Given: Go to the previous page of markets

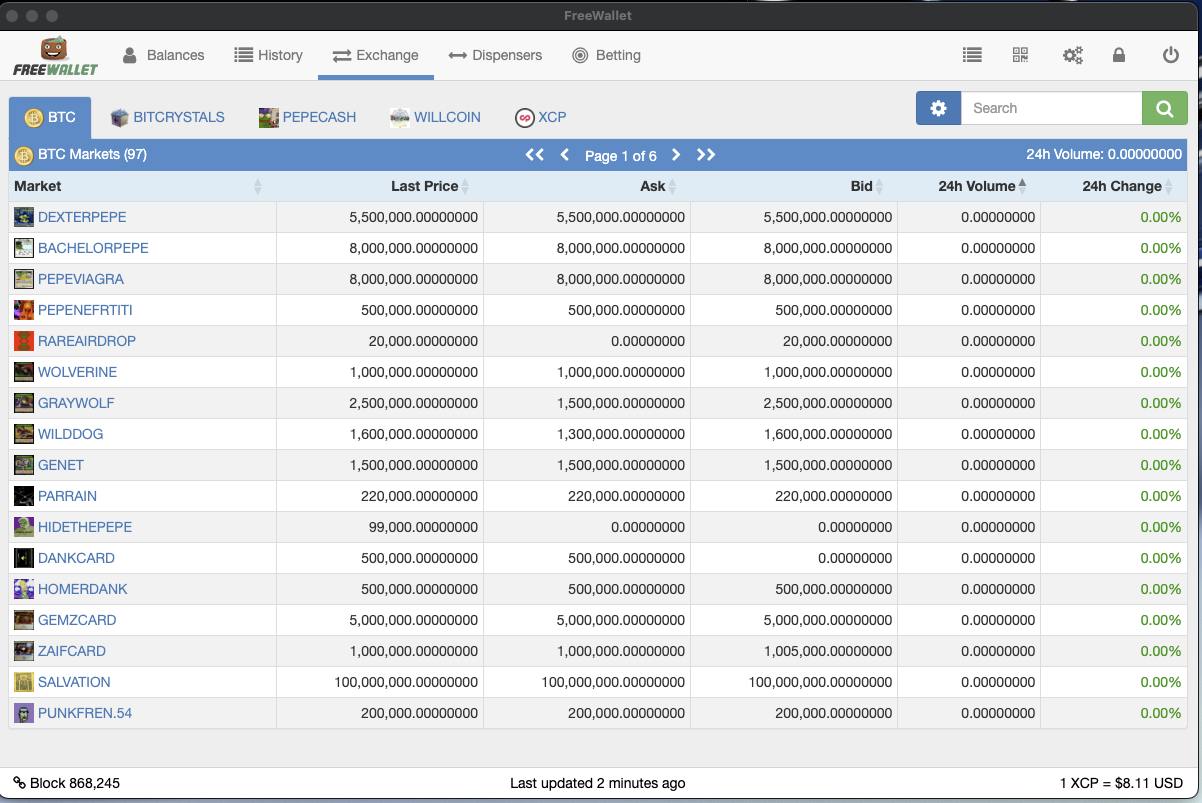Looking at the screenshot, I should click(565, 155).
